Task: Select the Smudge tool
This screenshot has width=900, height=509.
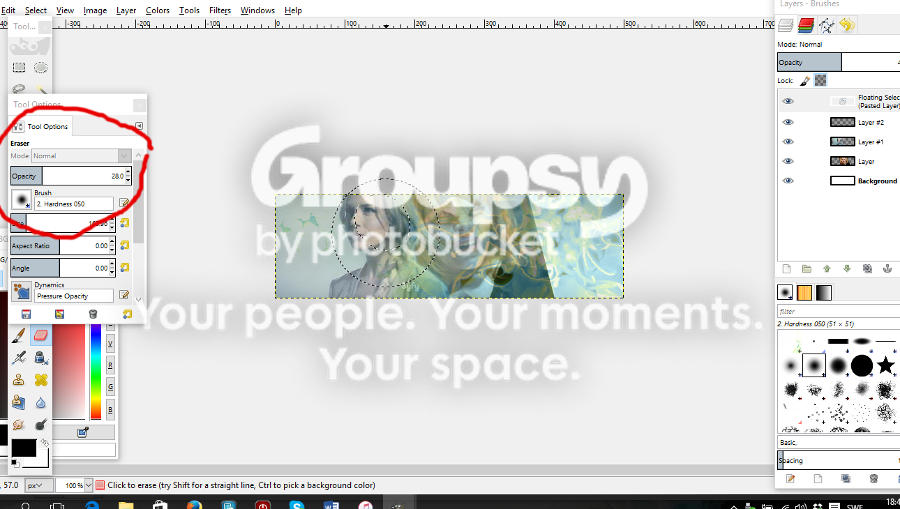Action: click(x=18, y=425)
